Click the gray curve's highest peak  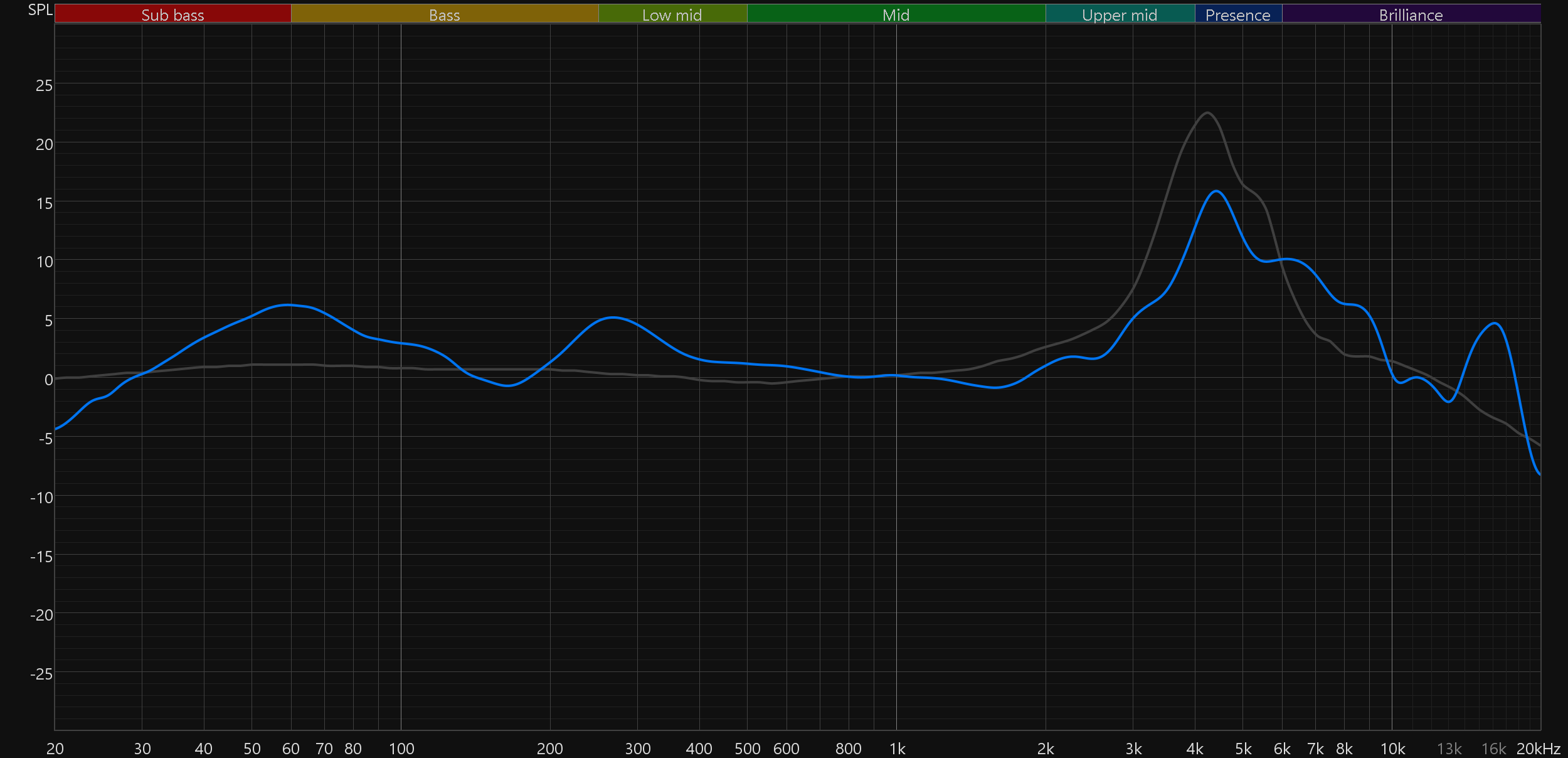point(1207,113)
